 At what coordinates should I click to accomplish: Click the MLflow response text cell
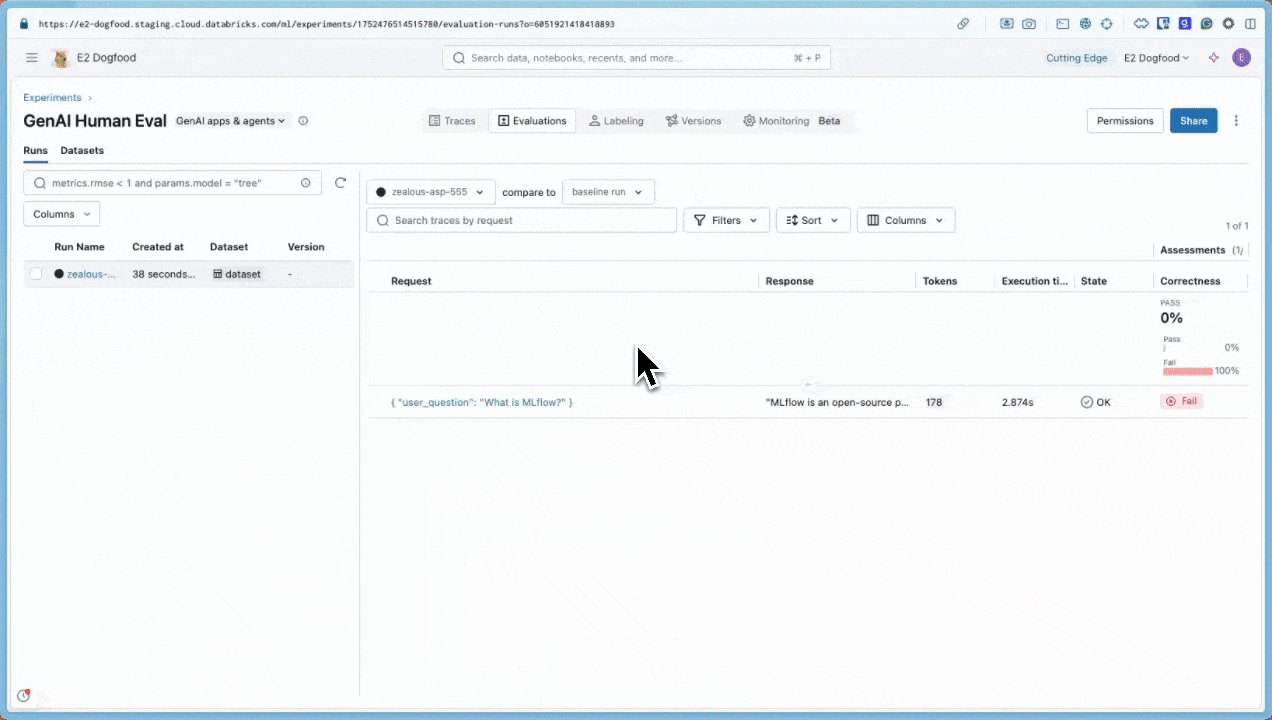click(837, 402)
